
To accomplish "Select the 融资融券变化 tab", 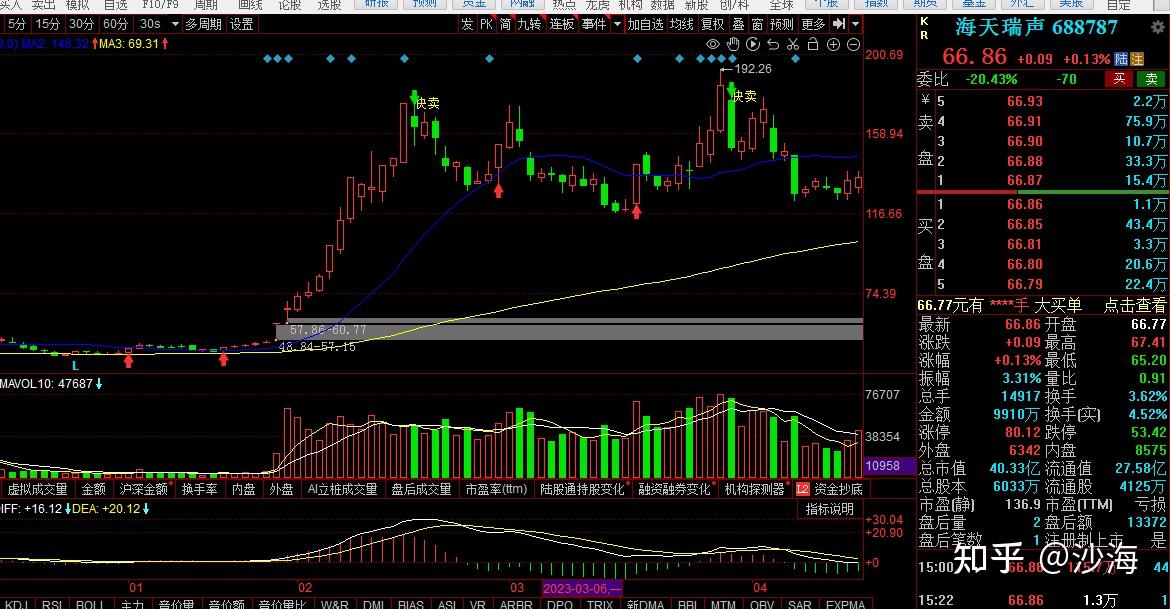I will click(675, 490).
